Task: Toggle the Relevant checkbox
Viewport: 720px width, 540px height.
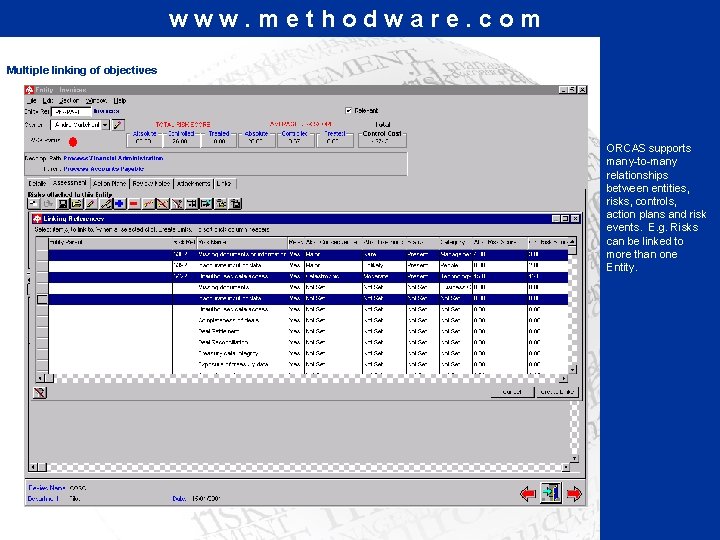Action: 348,111
